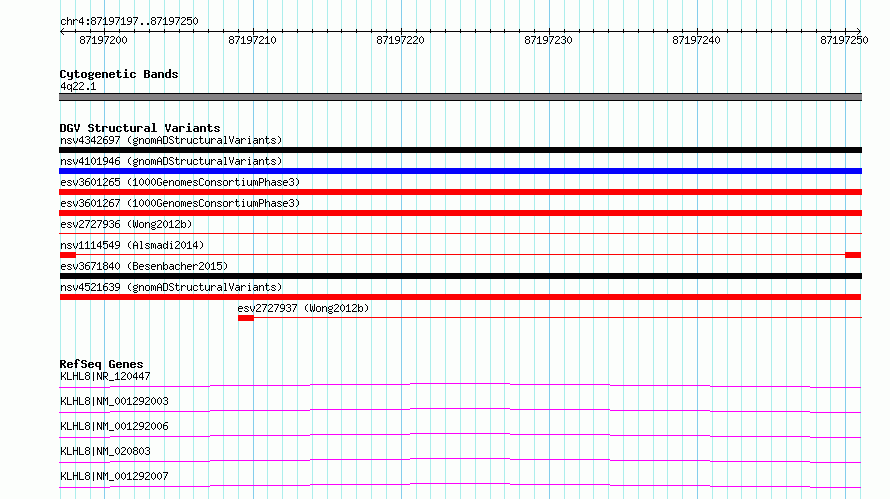This screenshot has width=890, height=499.
Task: Click the right red block of nsv1114549
Action: tap(853, 255)
